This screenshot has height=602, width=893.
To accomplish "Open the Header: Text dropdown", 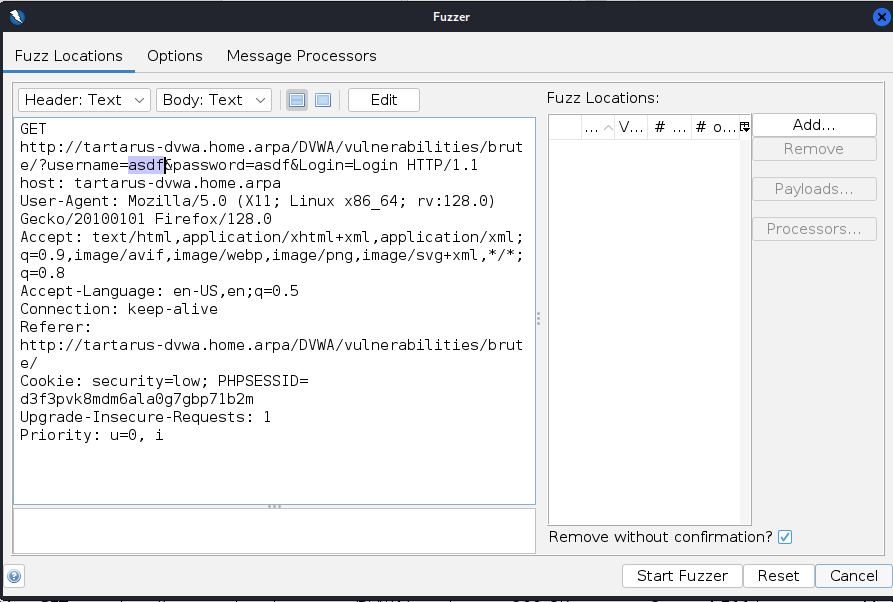I will tap(84, 100).
